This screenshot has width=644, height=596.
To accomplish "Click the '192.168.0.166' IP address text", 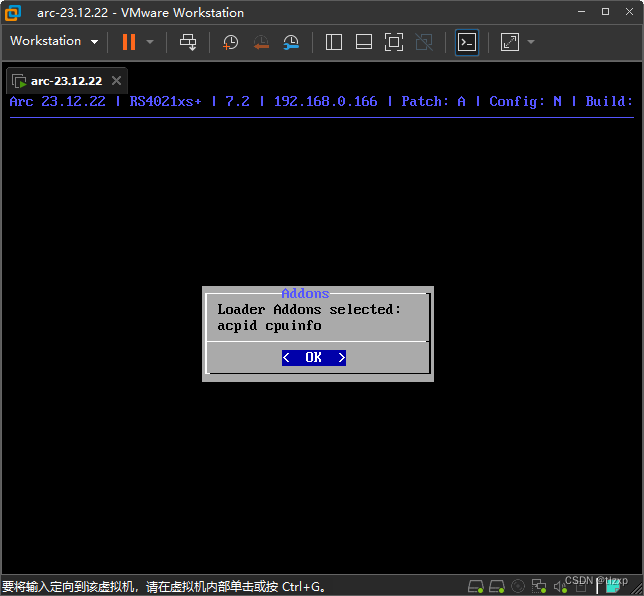I will pyautogui.click(x=325, y=101).
